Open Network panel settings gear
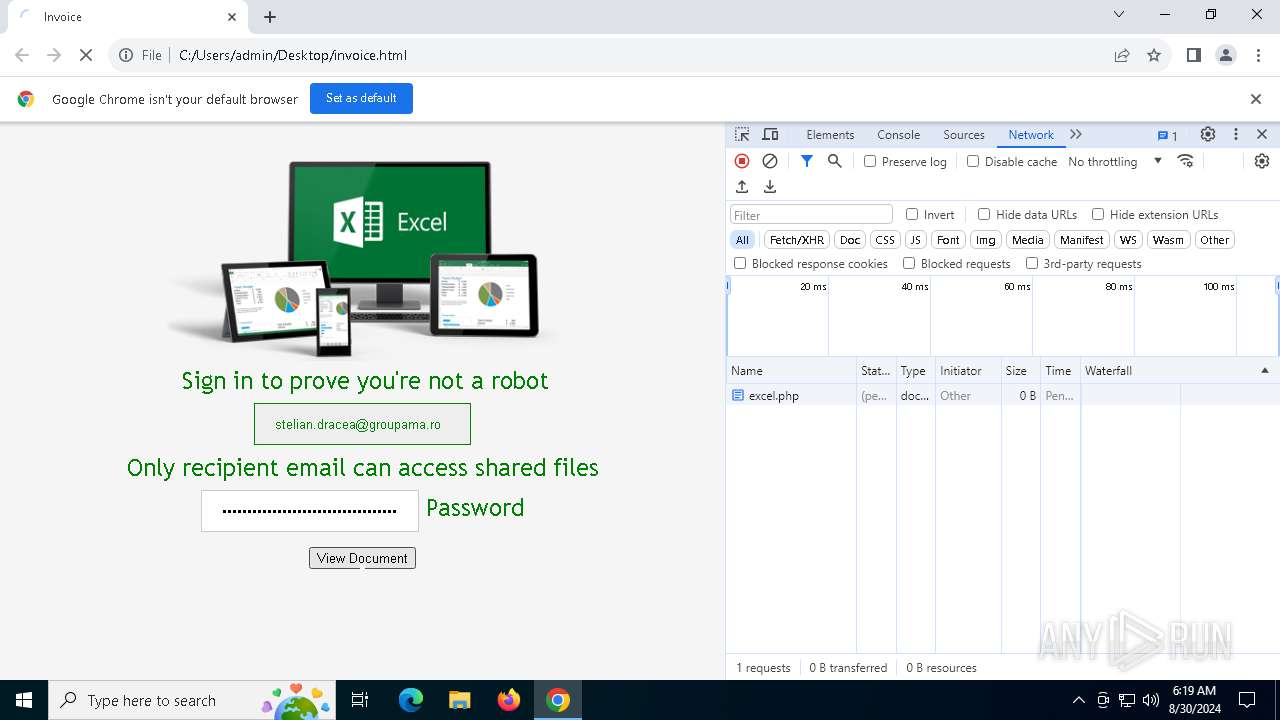The height and width of the screenshot is (720, 1280). tap(1262, 161)
